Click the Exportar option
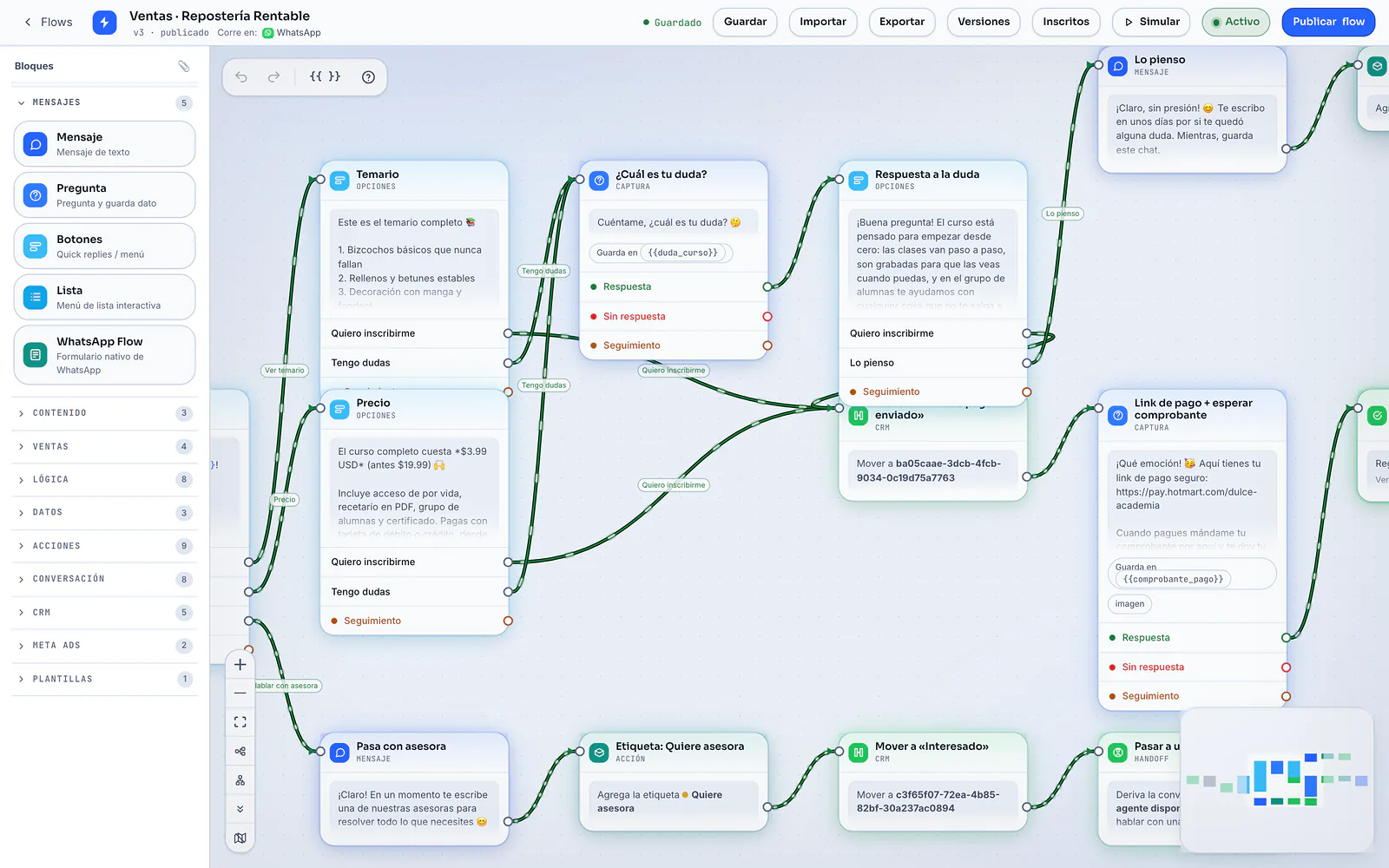The image size is (1389, 868). 902,22
